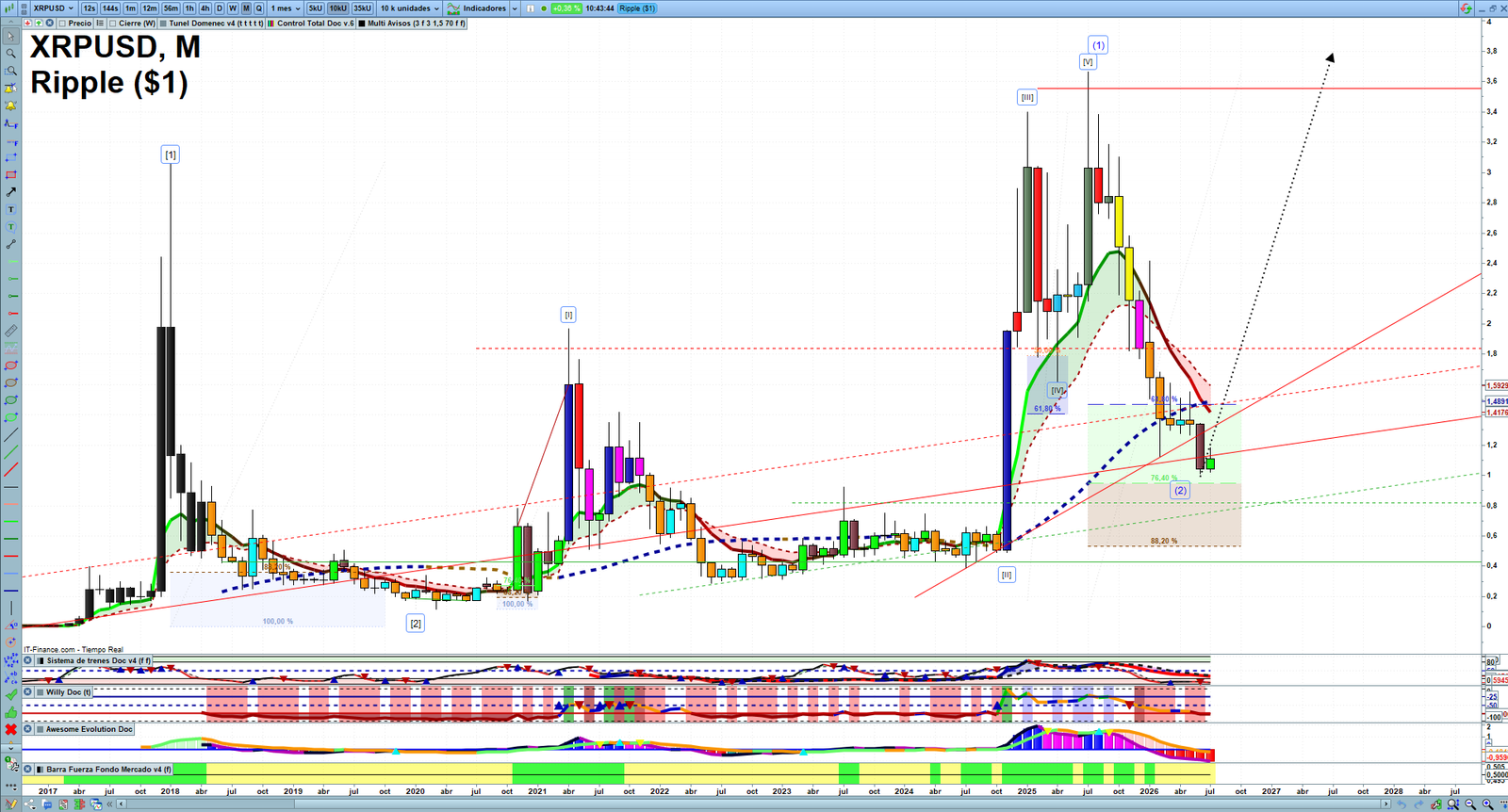Expand the arrow next to Indicadores
This screenshot has width=1508, height=812.
point(515,8)
